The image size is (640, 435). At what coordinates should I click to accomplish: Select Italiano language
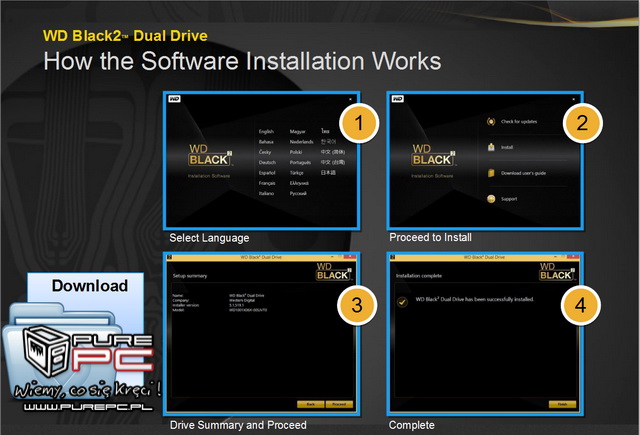(x=266, y=193)
